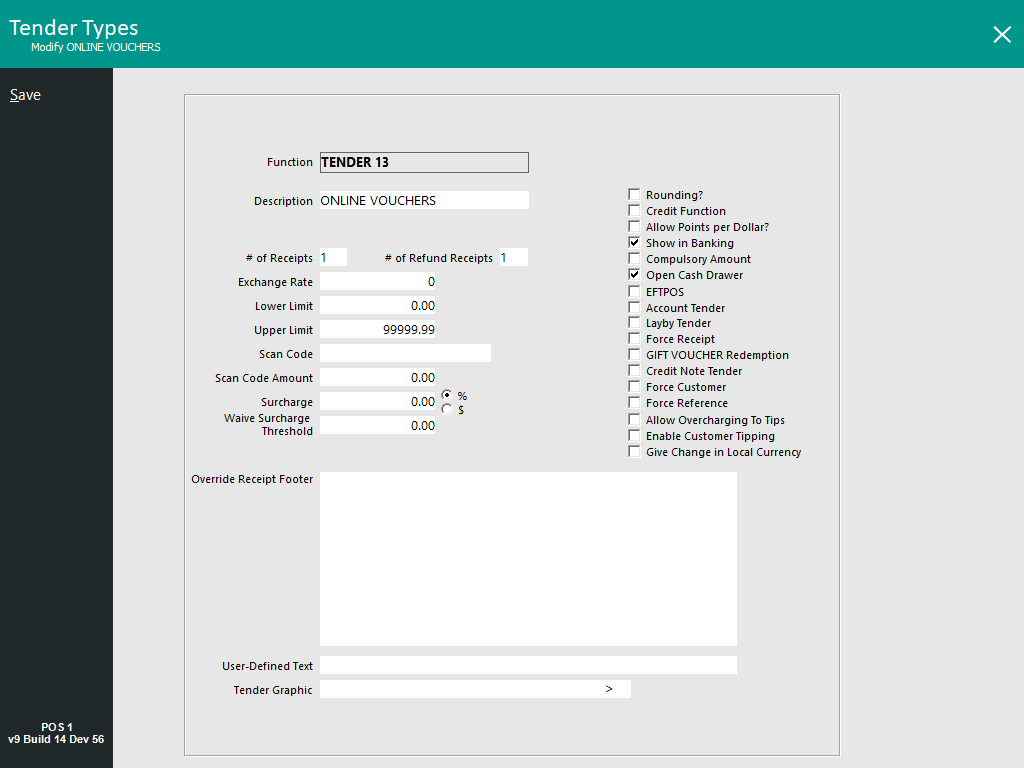Check the Credit Note Tender box
Viewport: 1024px width, 768px height.
click(634, 371)
